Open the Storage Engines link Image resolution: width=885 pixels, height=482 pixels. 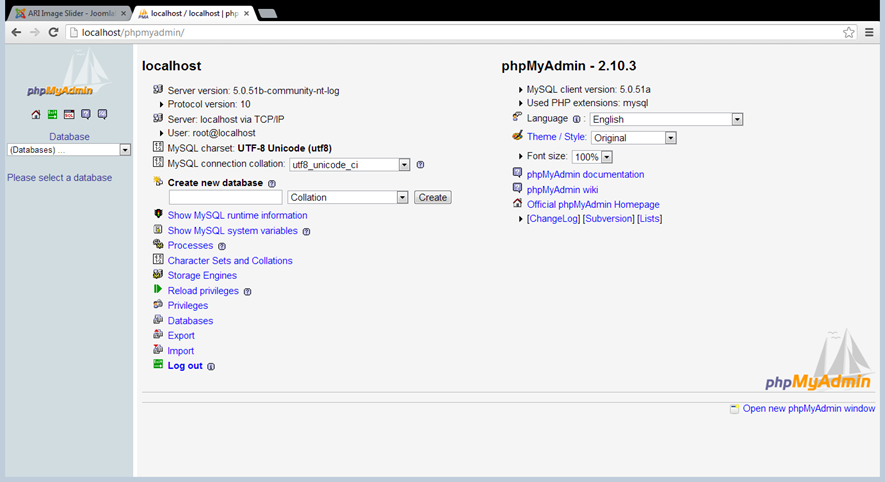[x=202, y=275]
